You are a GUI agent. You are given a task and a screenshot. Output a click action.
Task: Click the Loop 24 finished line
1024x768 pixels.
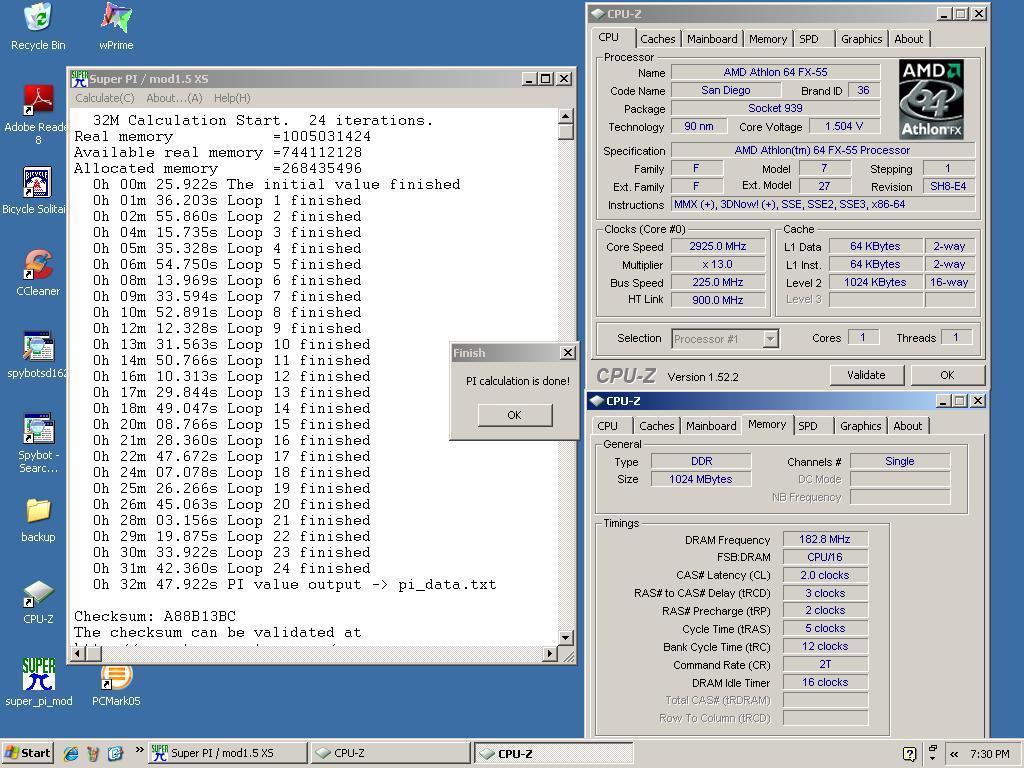(x=232, y=568)
